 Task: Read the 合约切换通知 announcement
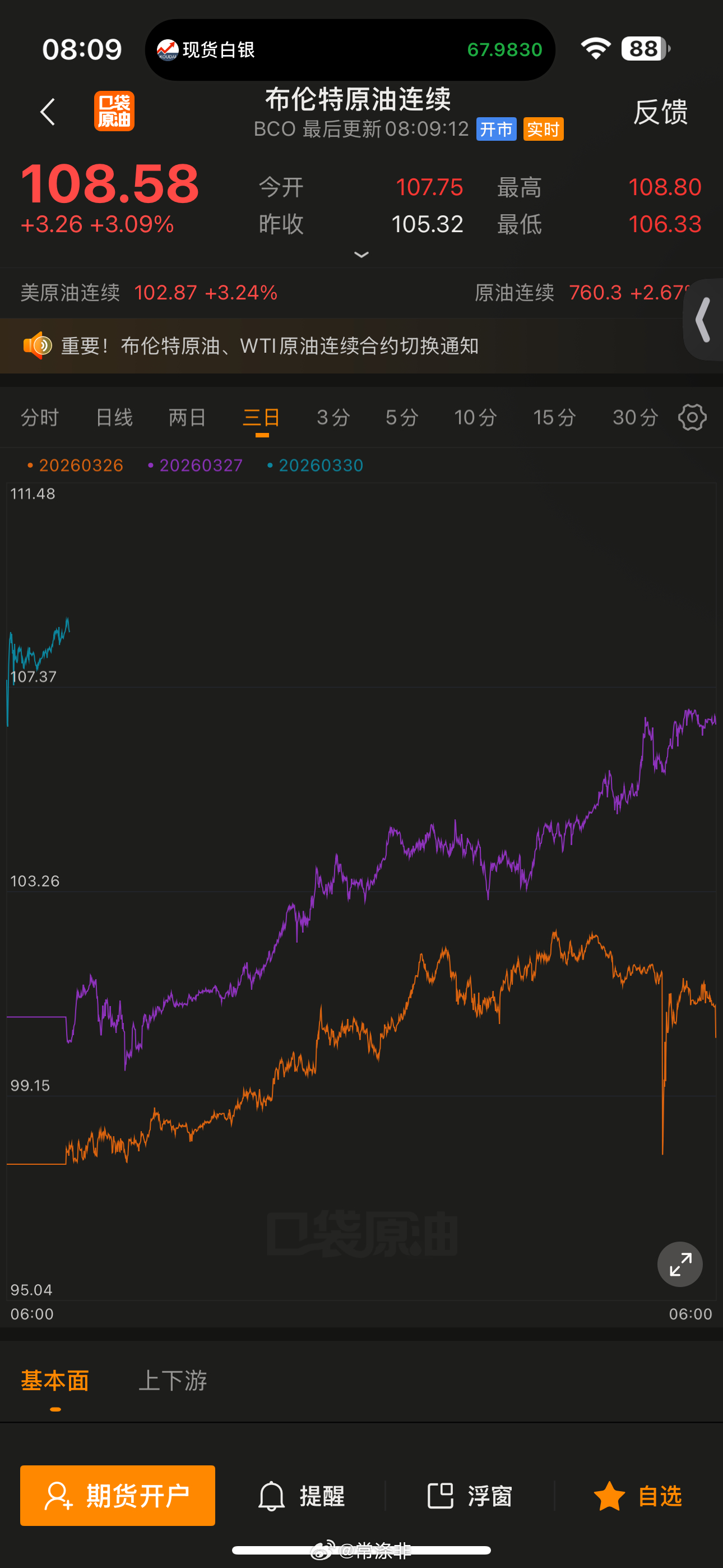270,346
